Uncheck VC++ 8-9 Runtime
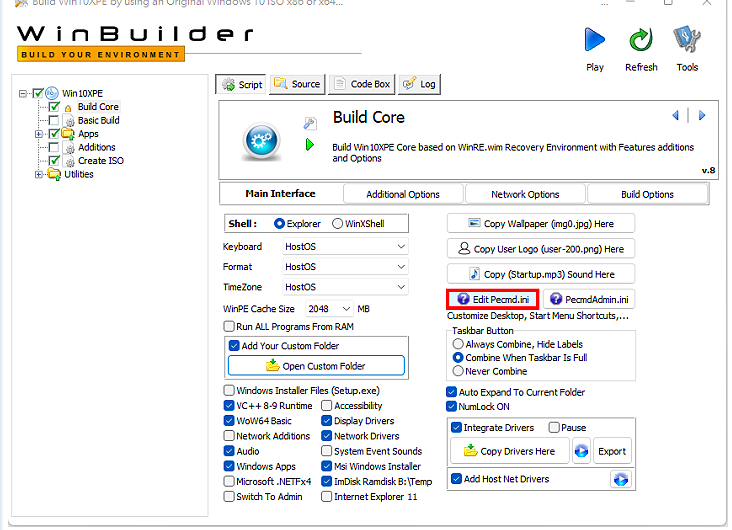Viewport: 732px width, 530px height. click(x=229, y=405)
